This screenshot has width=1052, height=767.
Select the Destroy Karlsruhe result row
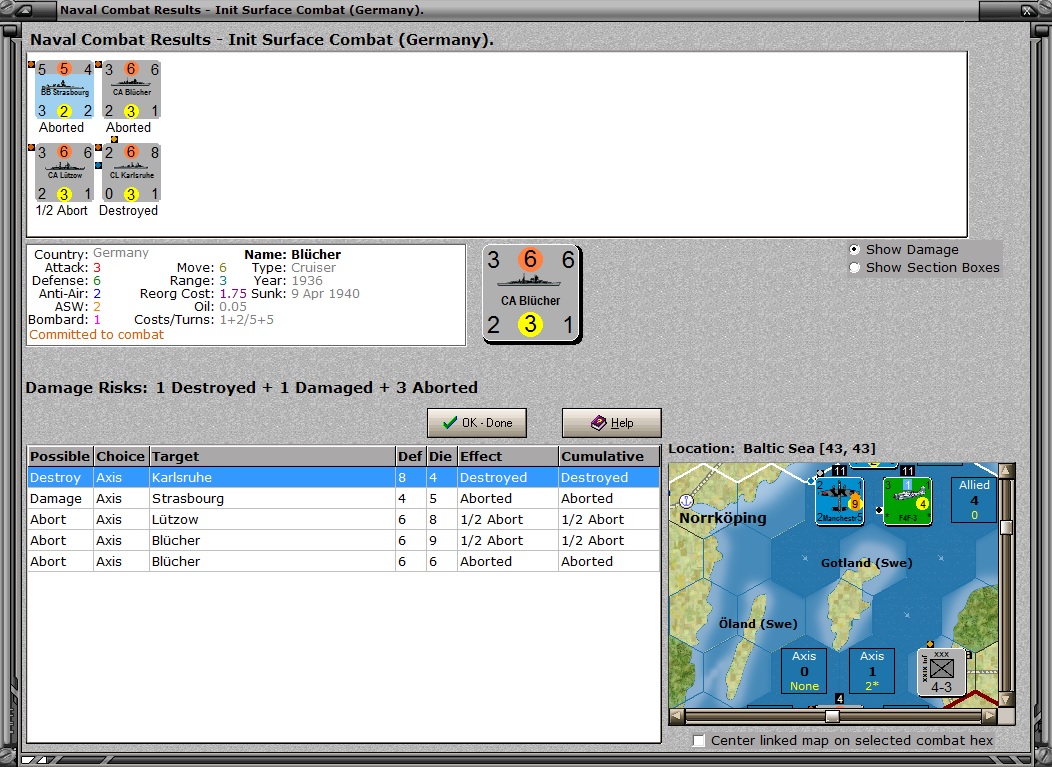(x=344, y=477)
